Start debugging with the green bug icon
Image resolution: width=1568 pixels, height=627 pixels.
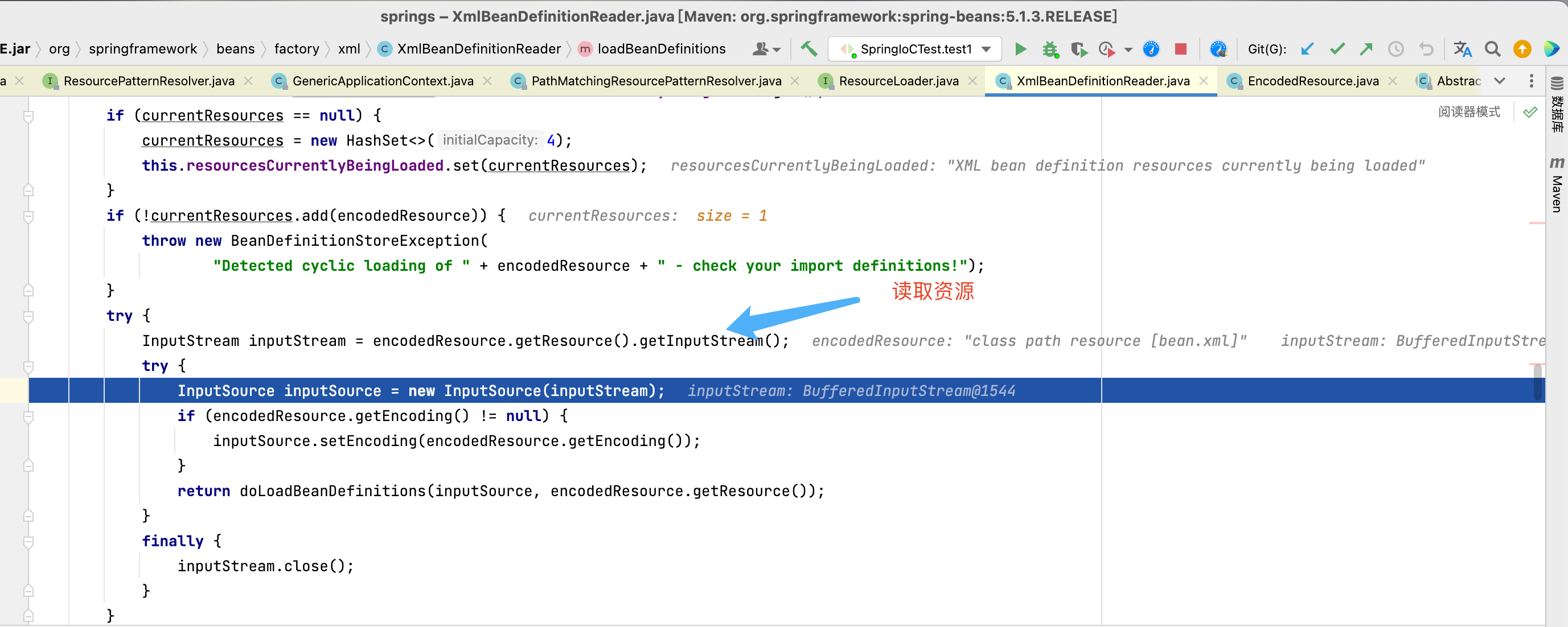pos(1050,49)
